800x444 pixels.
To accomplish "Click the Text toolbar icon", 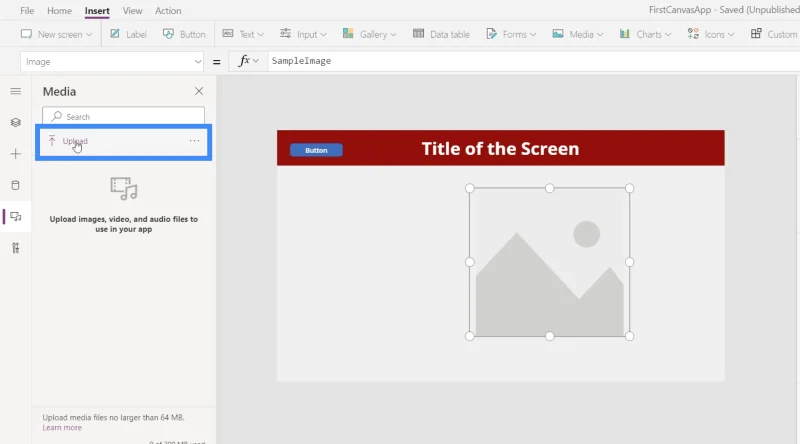I will 228,34.
